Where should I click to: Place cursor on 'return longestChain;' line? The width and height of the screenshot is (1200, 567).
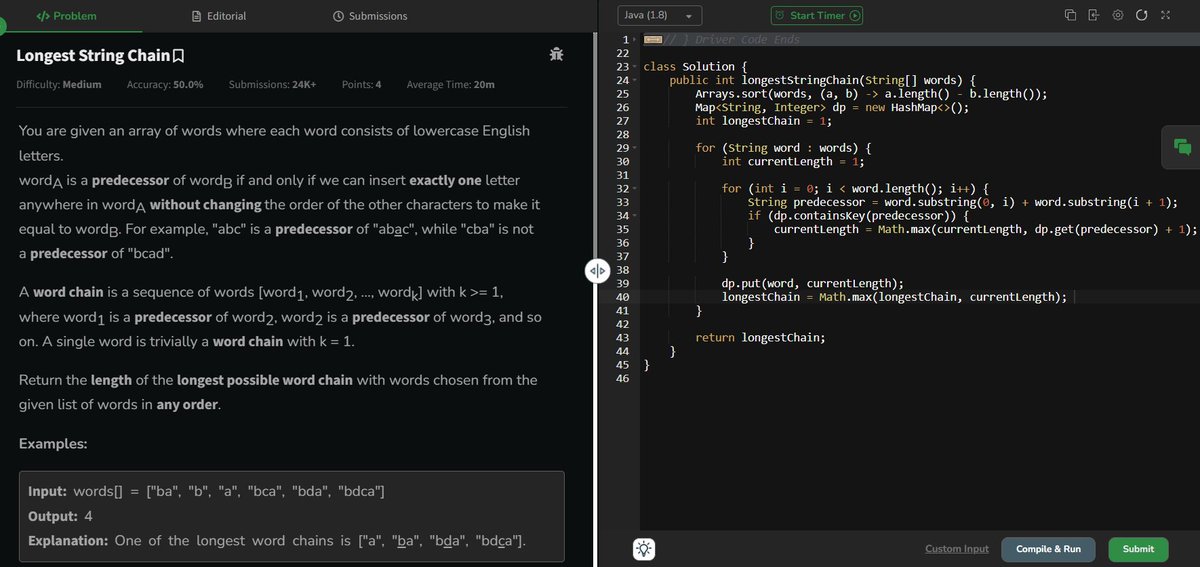761,337
